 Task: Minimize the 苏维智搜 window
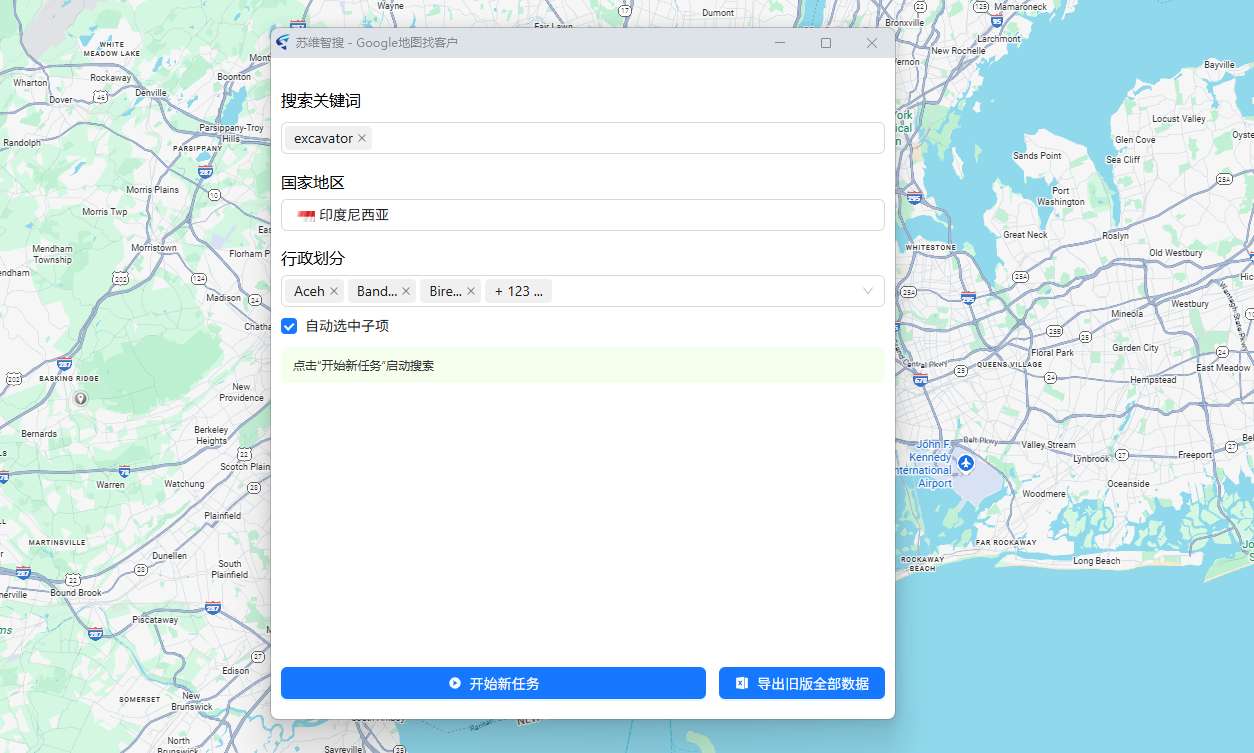click(780, 43)
